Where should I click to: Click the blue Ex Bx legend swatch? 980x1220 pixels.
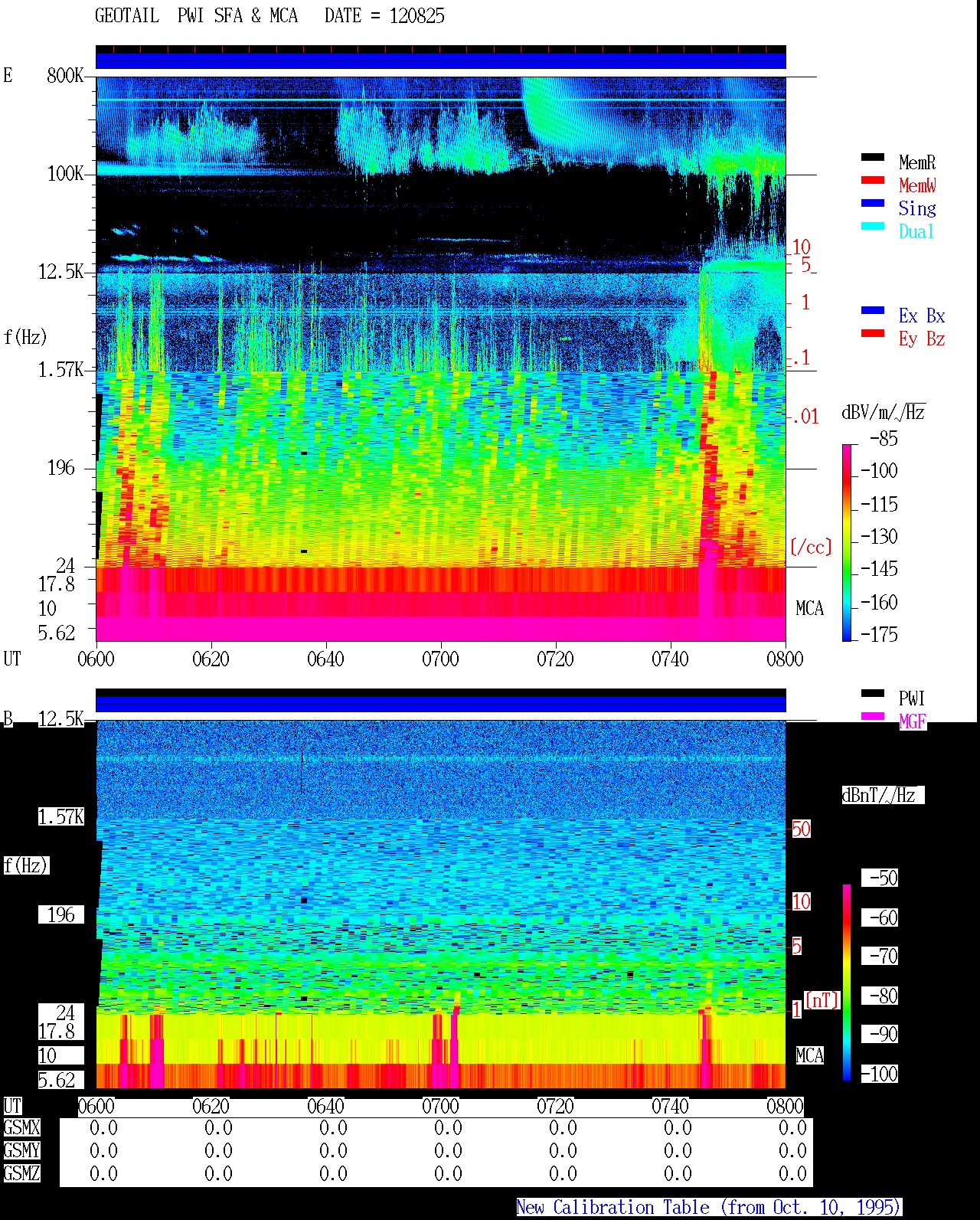[873, 311]
